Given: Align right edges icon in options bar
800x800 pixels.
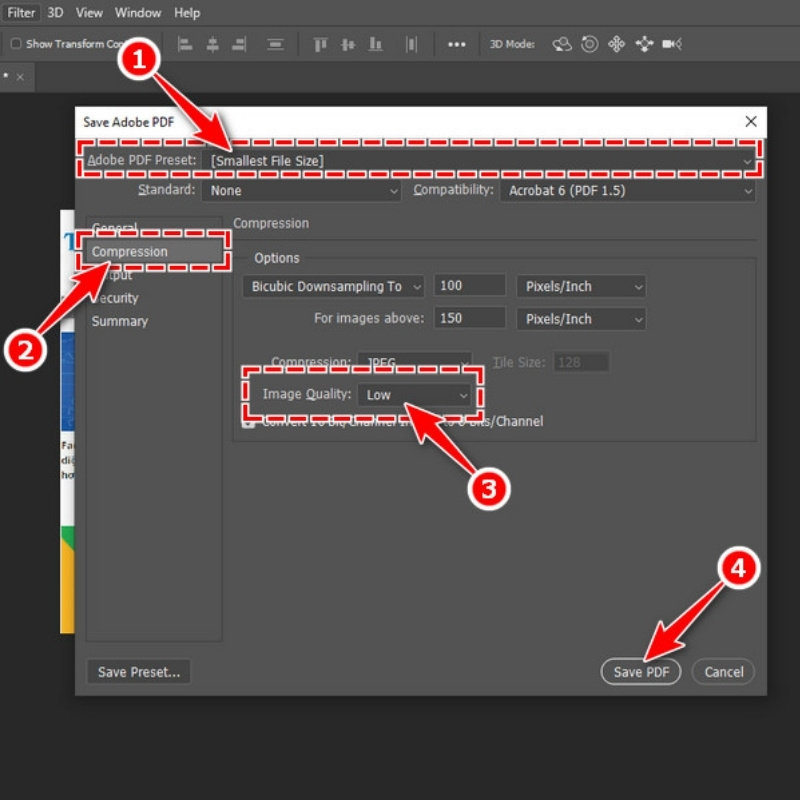Looking at the screenshot, I should [239, 44].
